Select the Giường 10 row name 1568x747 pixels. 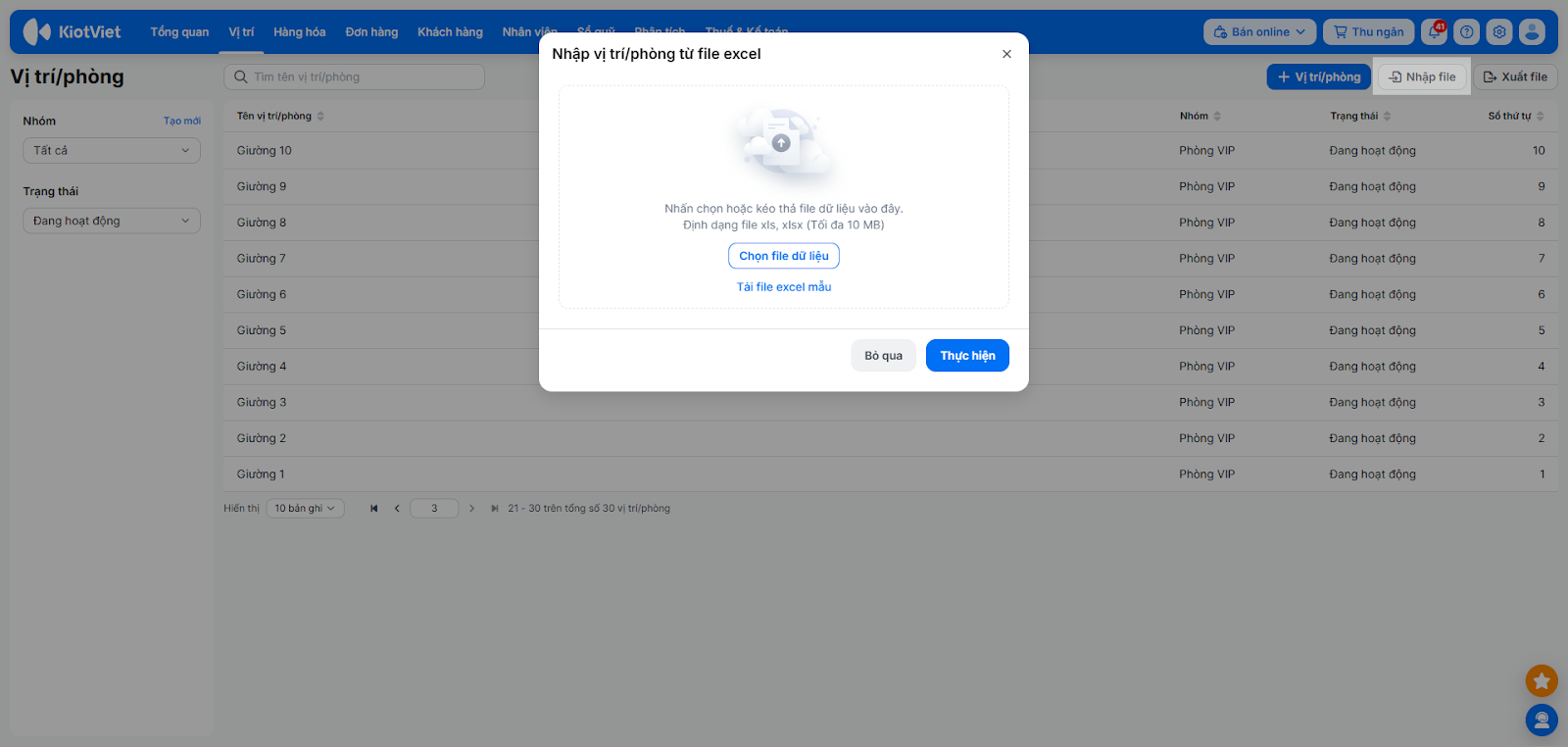point(265,151)
